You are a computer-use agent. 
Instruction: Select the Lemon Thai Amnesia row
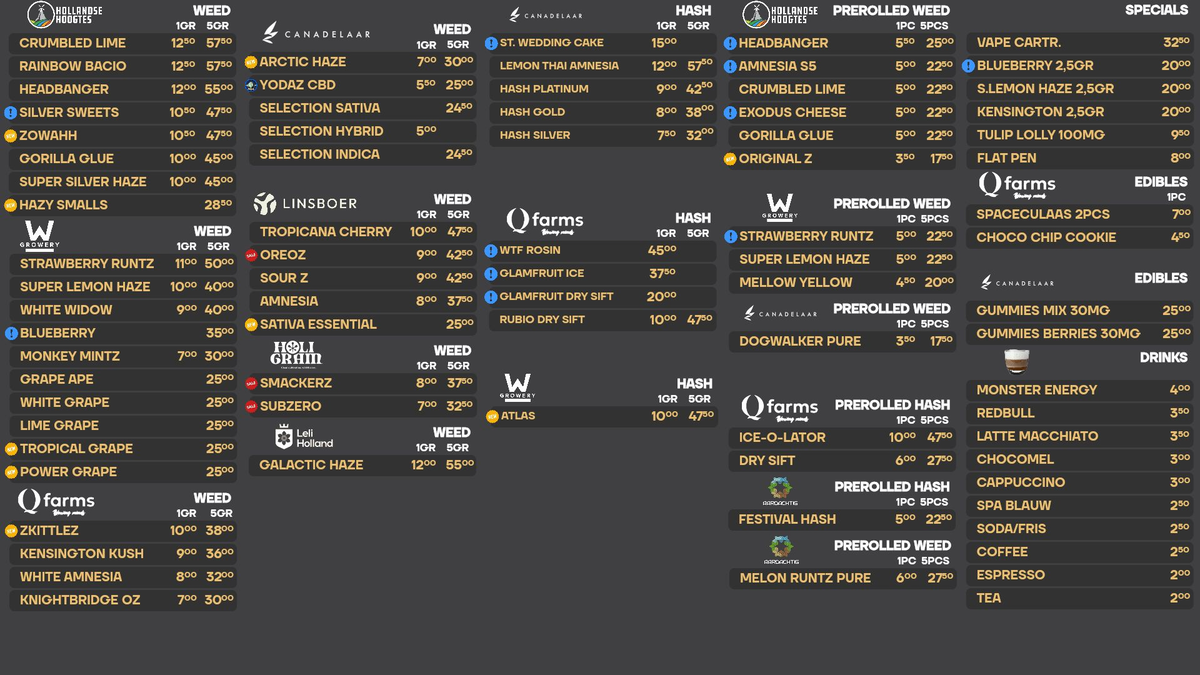point(603,66)
